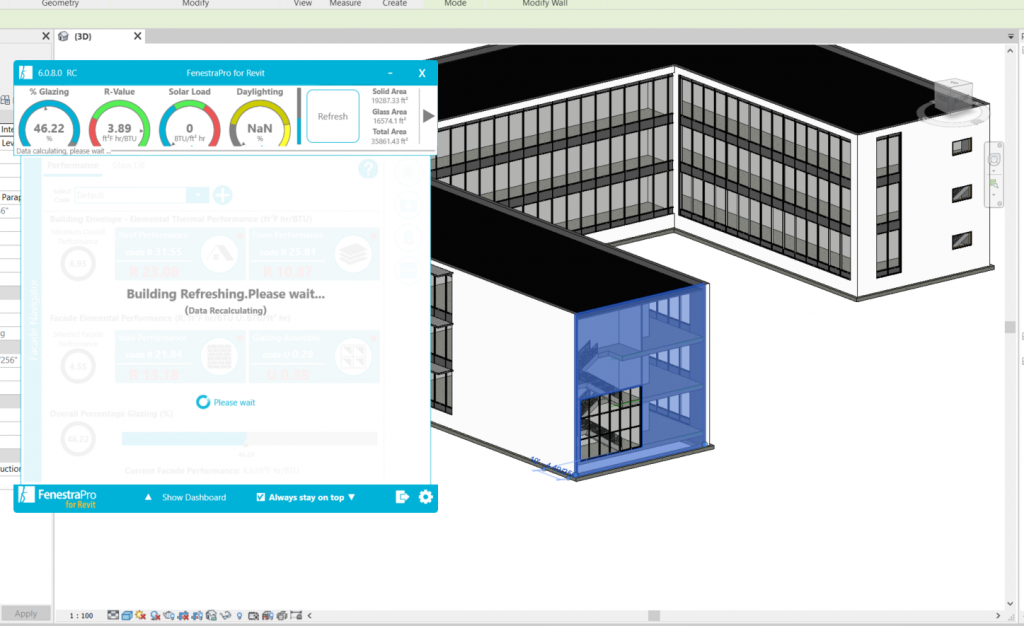Open the FenestraPro help question mark
1024x626 pixels.
pos(368,169)
